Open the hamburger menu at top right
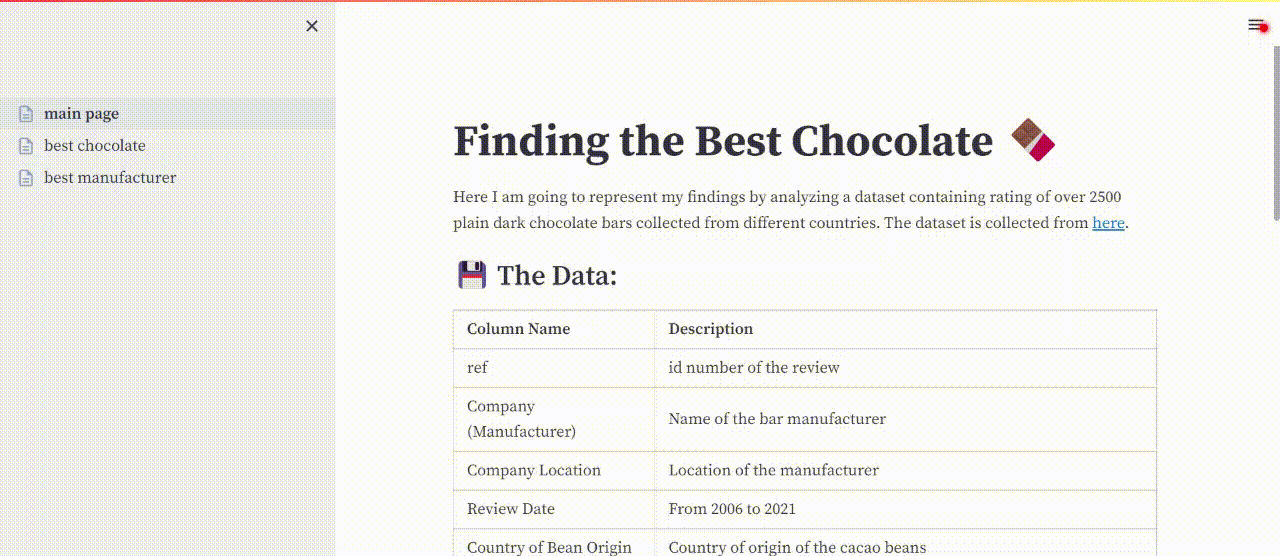The width and height of the screenshot is (1280, 556). point(1256,25)
